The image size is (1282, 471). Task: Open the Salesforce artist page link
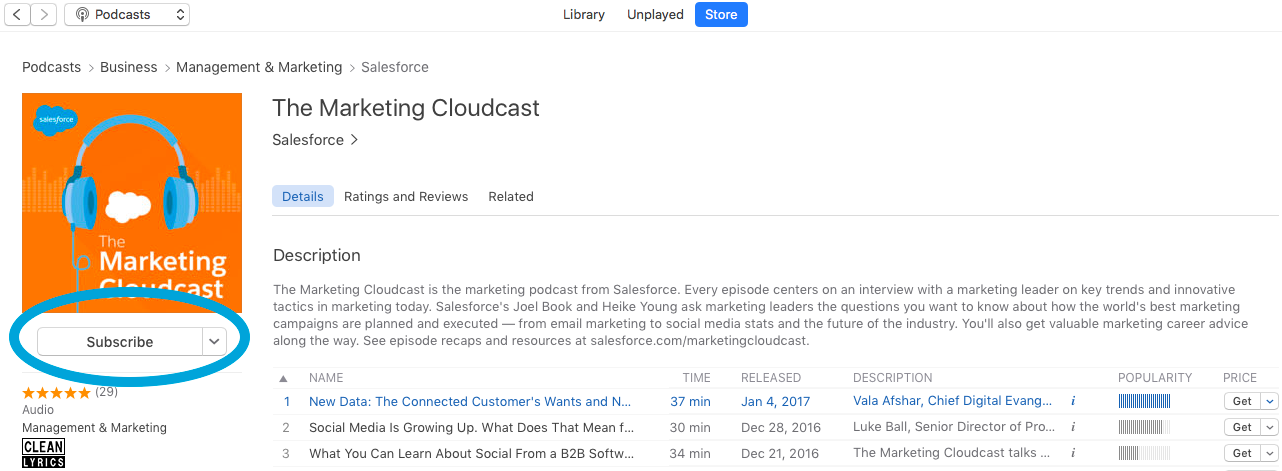click(x=315, y=140)
